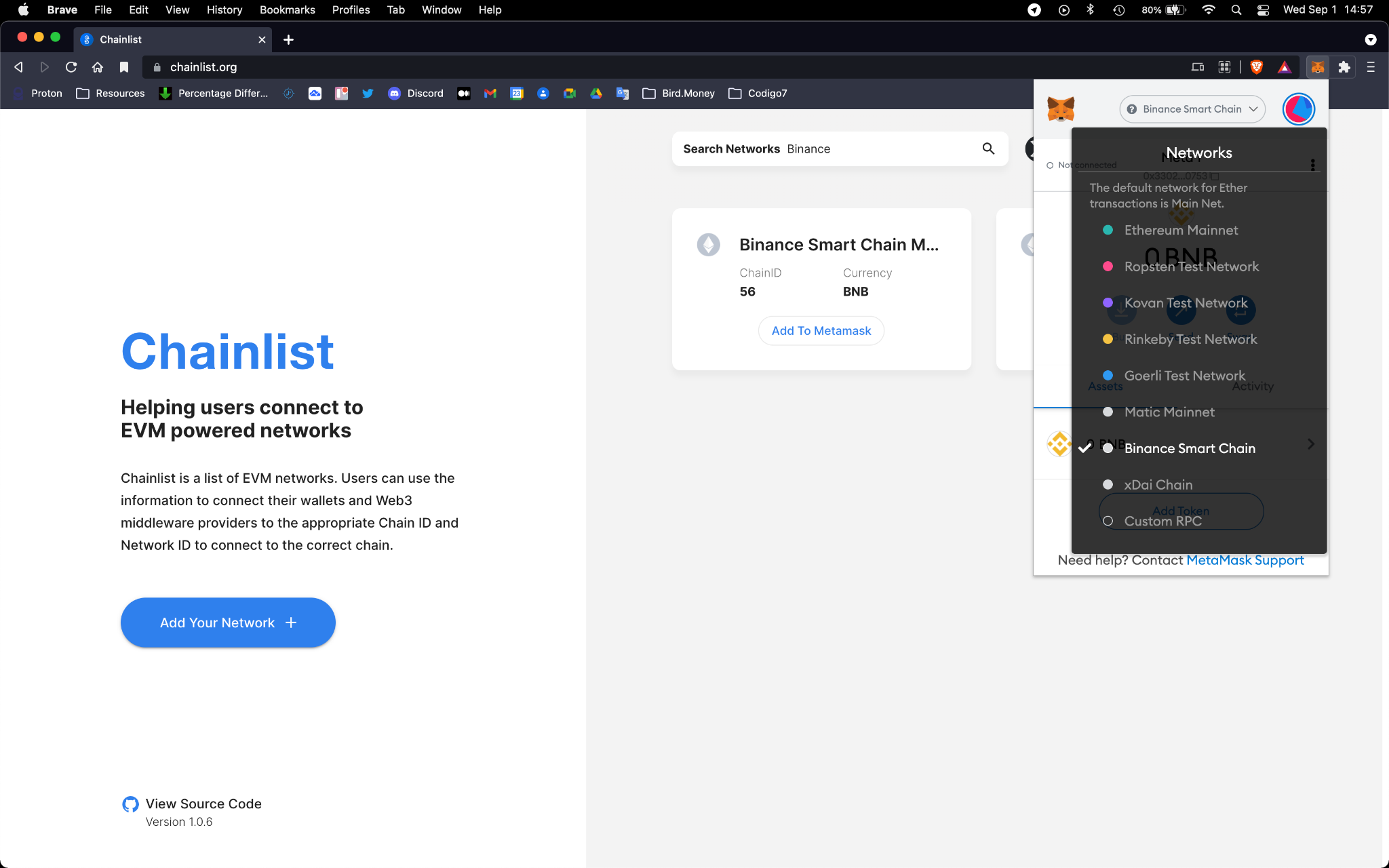Choose Custom RPC in the network list
Viewport: 1389px width, 868px height.
pyautogui.click(x=1162, y=521)
